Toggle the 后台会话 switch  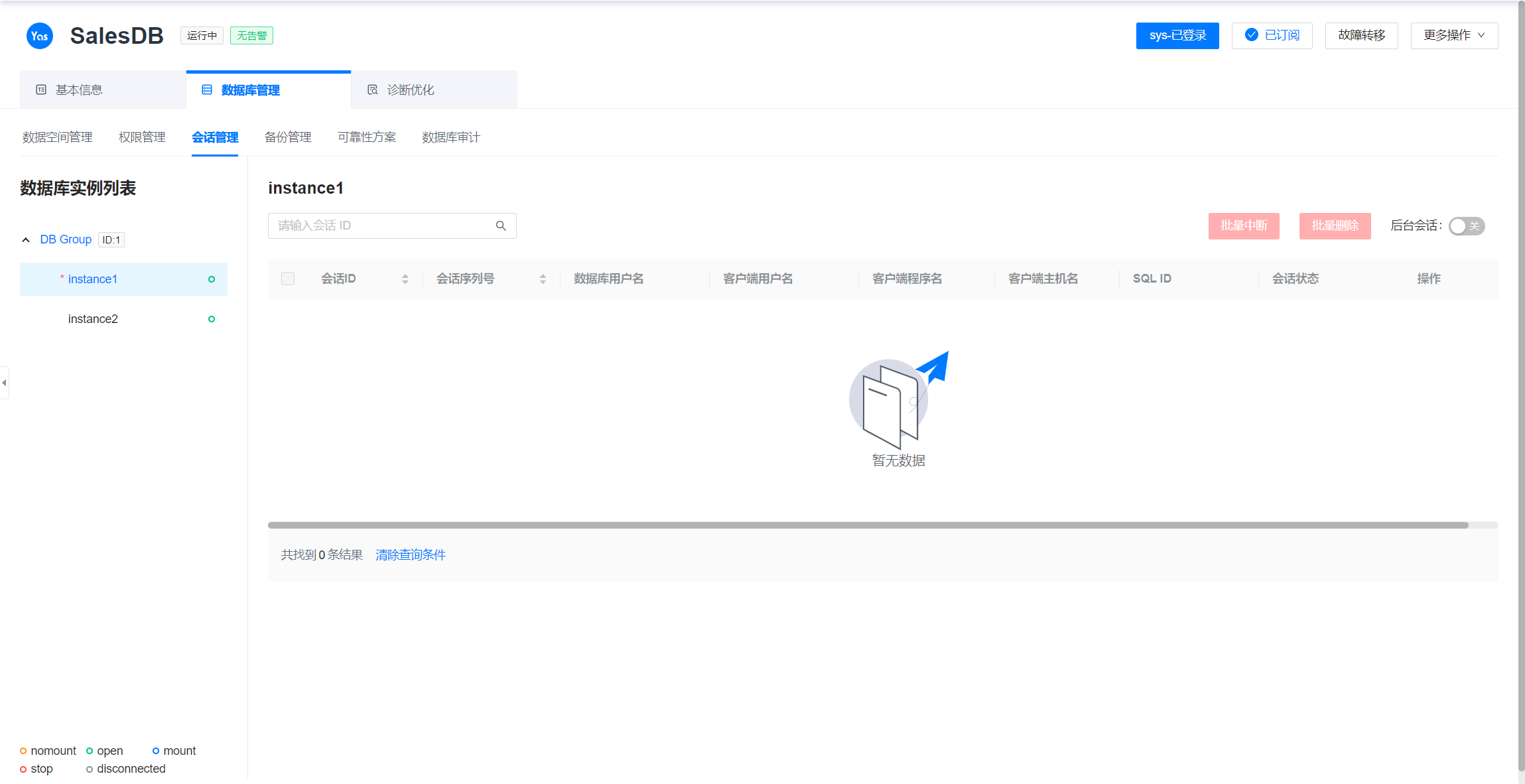1466,226
